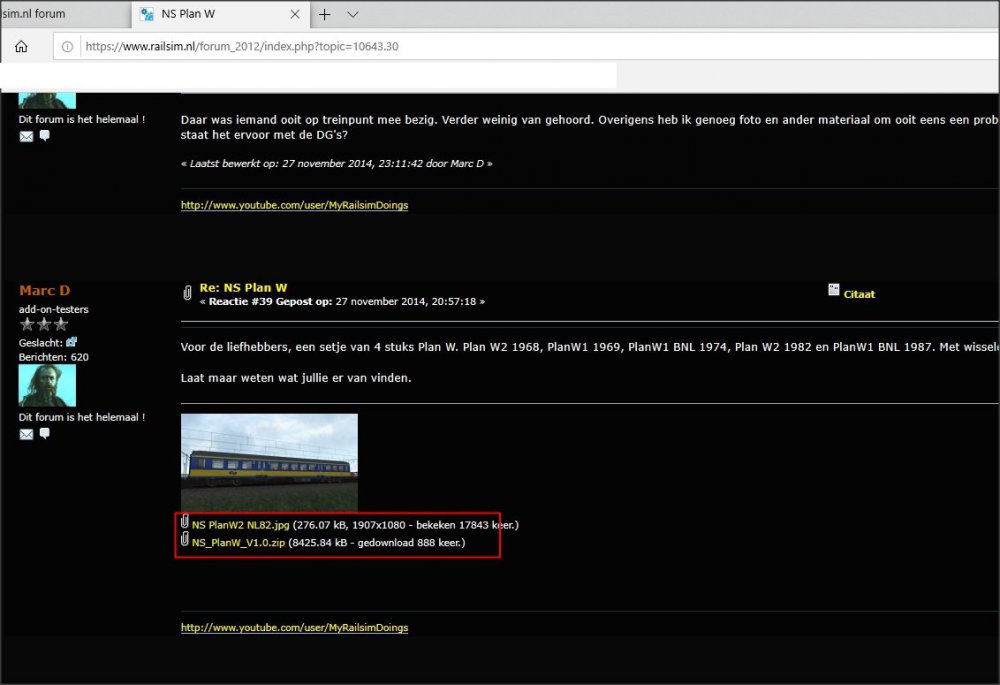The image size is (1000, 685).
Task: Click speech bubble icon in top post profile
Action: point(44,136)
